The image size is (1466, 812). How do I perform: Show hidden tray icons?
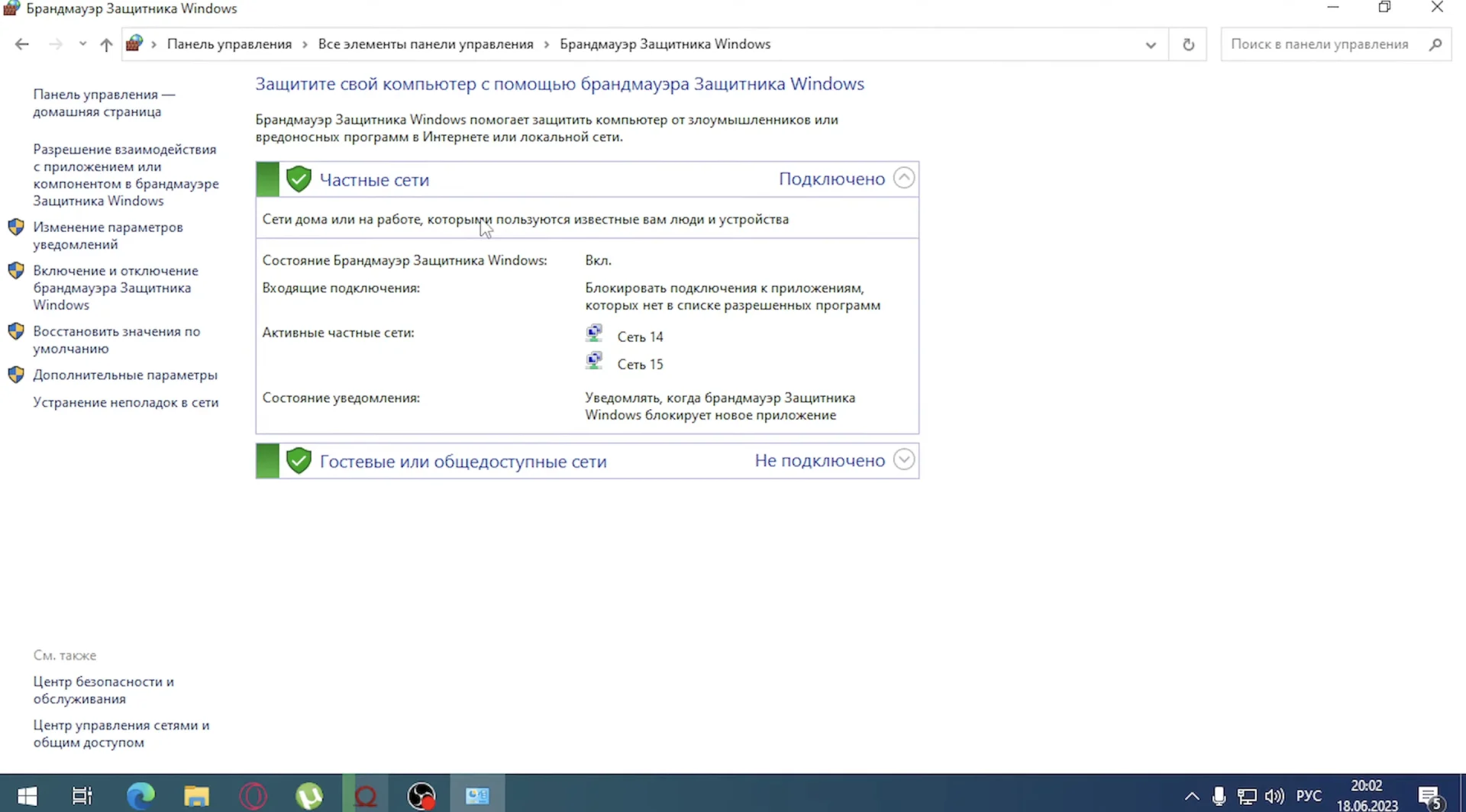click(1192, 797)
